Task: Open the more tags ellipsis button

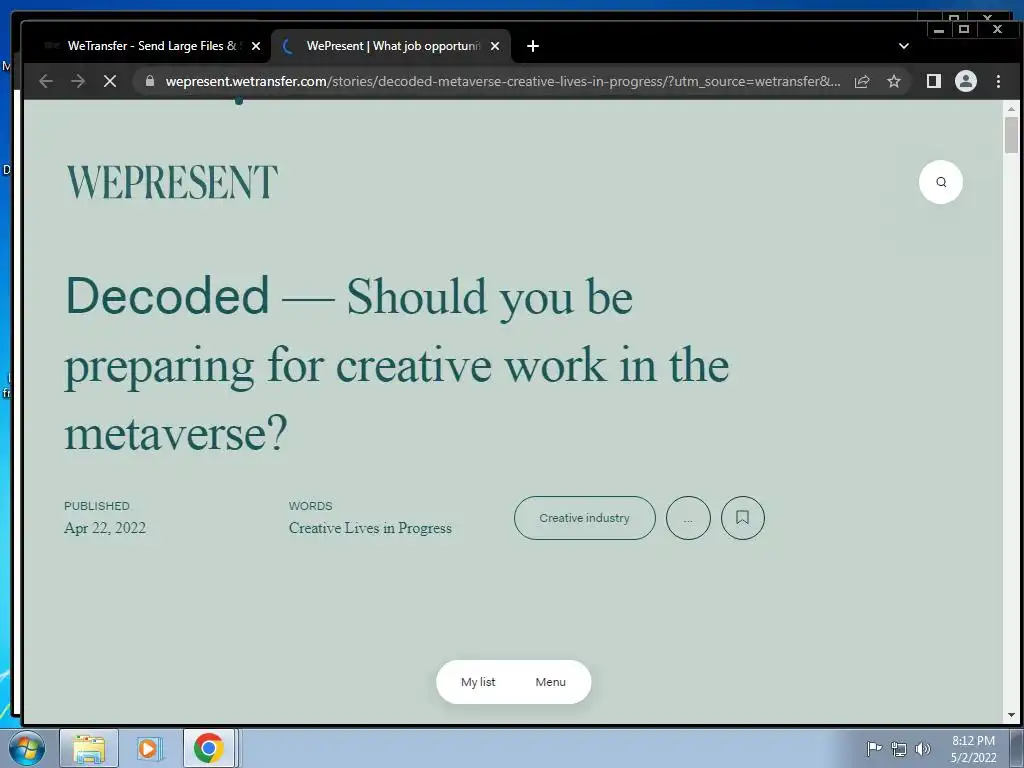Action: (x=688, y=518)
